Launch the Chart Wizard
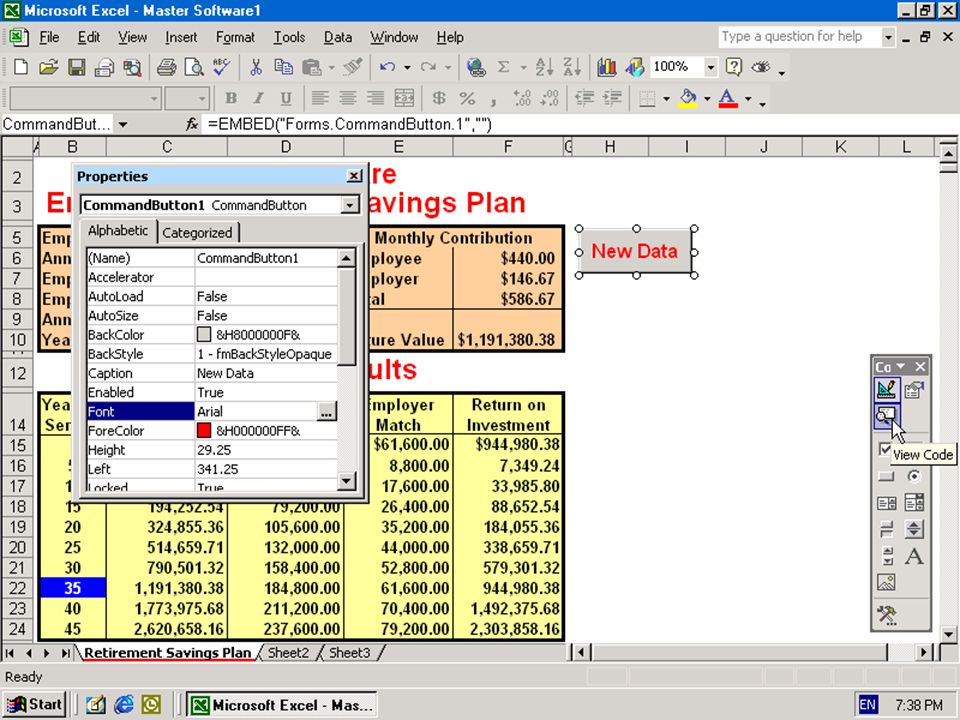Image resolution: width=960 pixels, height=720 pixels. point(606,67)
